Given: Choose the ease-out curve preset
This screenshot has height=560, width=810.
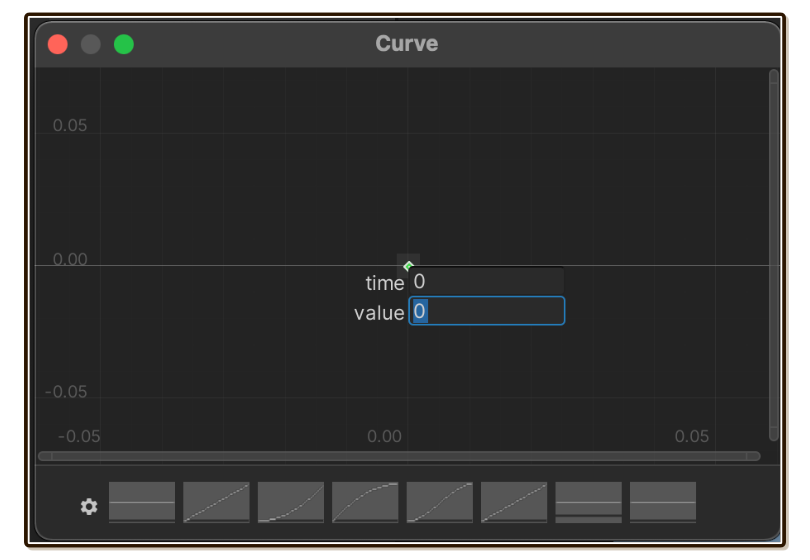Looking at the screenshot, I should [x=365, y=502].
